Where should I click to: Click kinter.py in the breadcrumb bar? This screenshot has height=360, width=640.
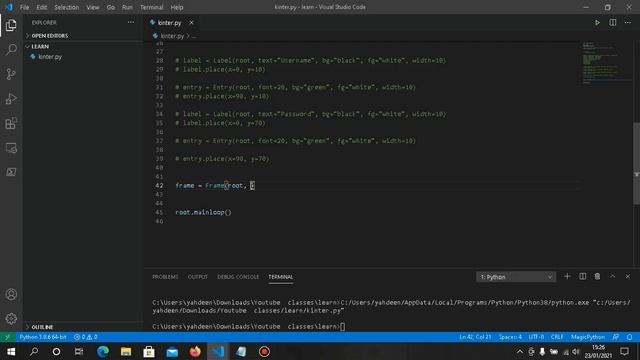[172, 36]
